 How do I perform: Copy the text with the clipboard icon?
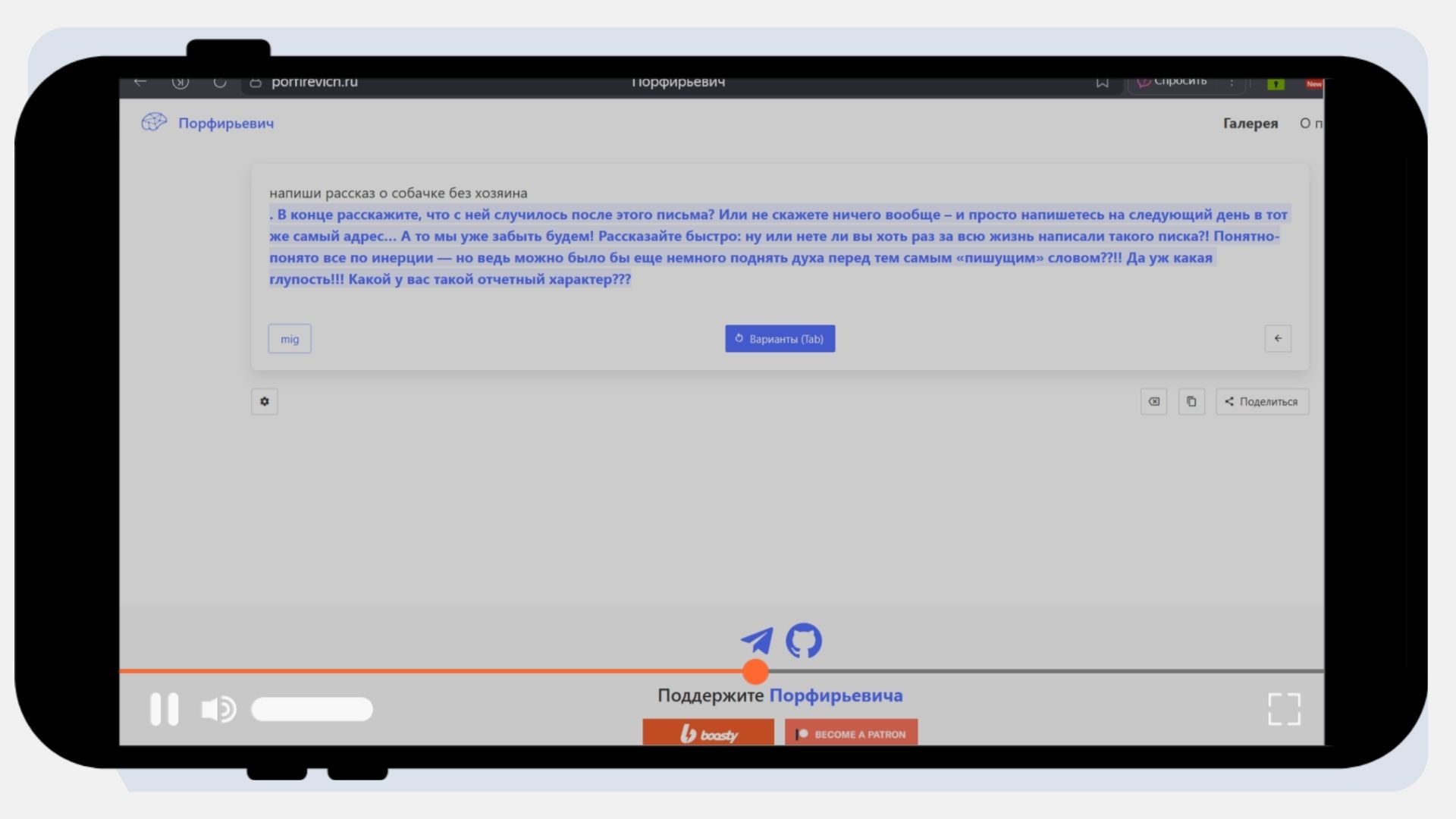pos(1191,401)
